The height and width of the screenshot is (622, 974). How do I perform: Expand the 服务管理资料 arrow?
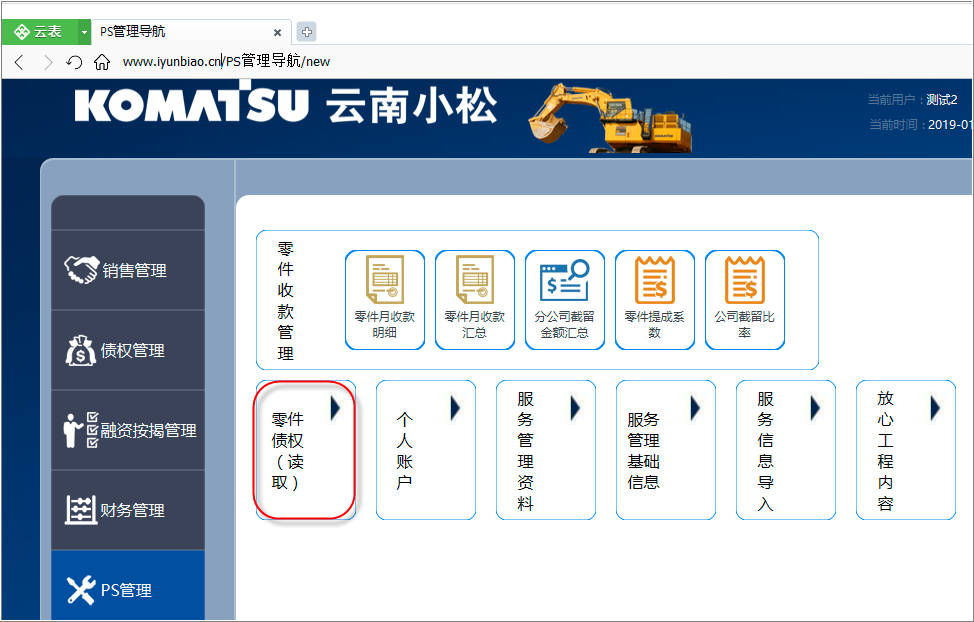(x=575, y=408)
